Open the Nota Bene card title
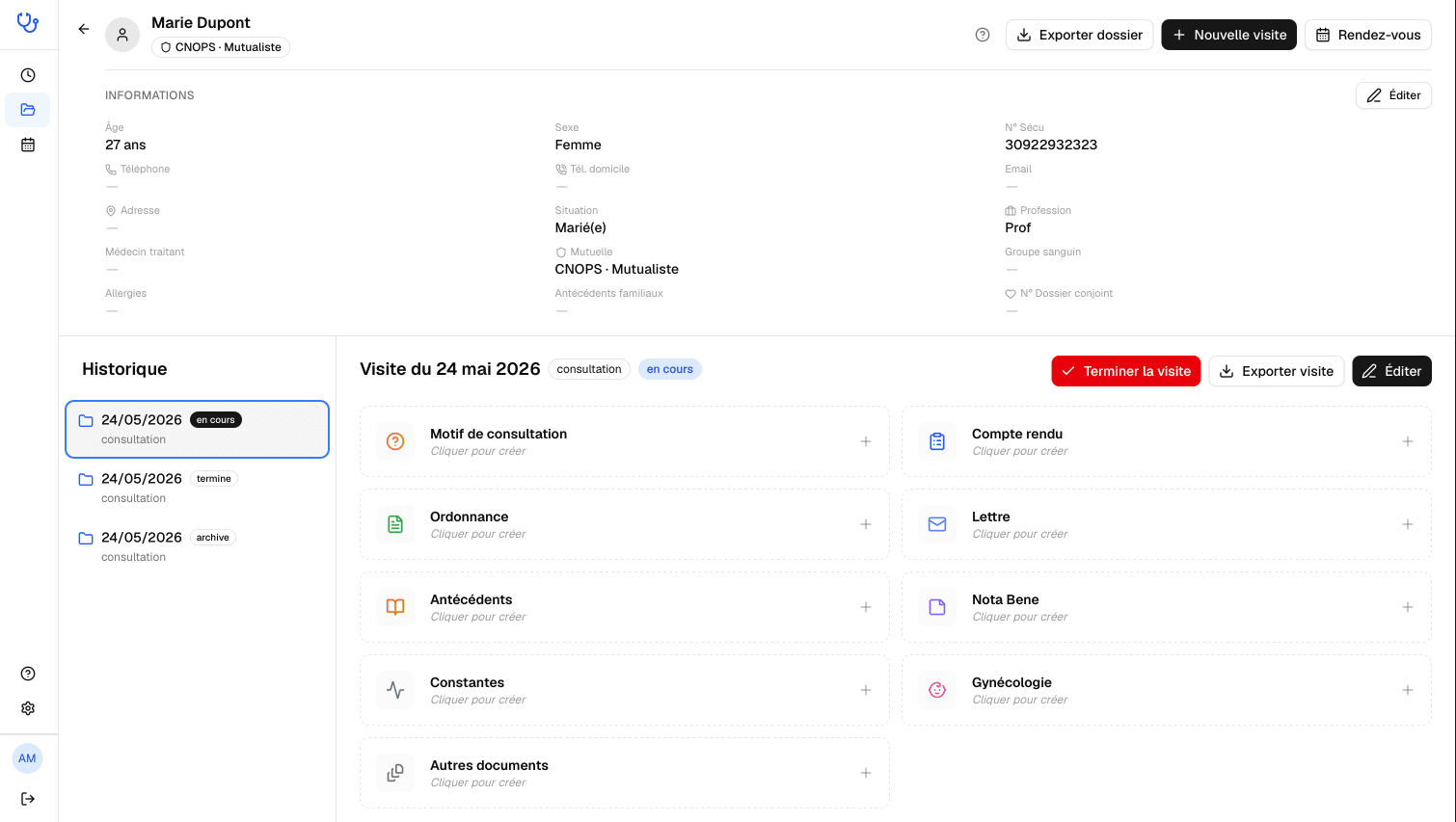Screen dimensions: 1456x822 [x=1006, y=599]
